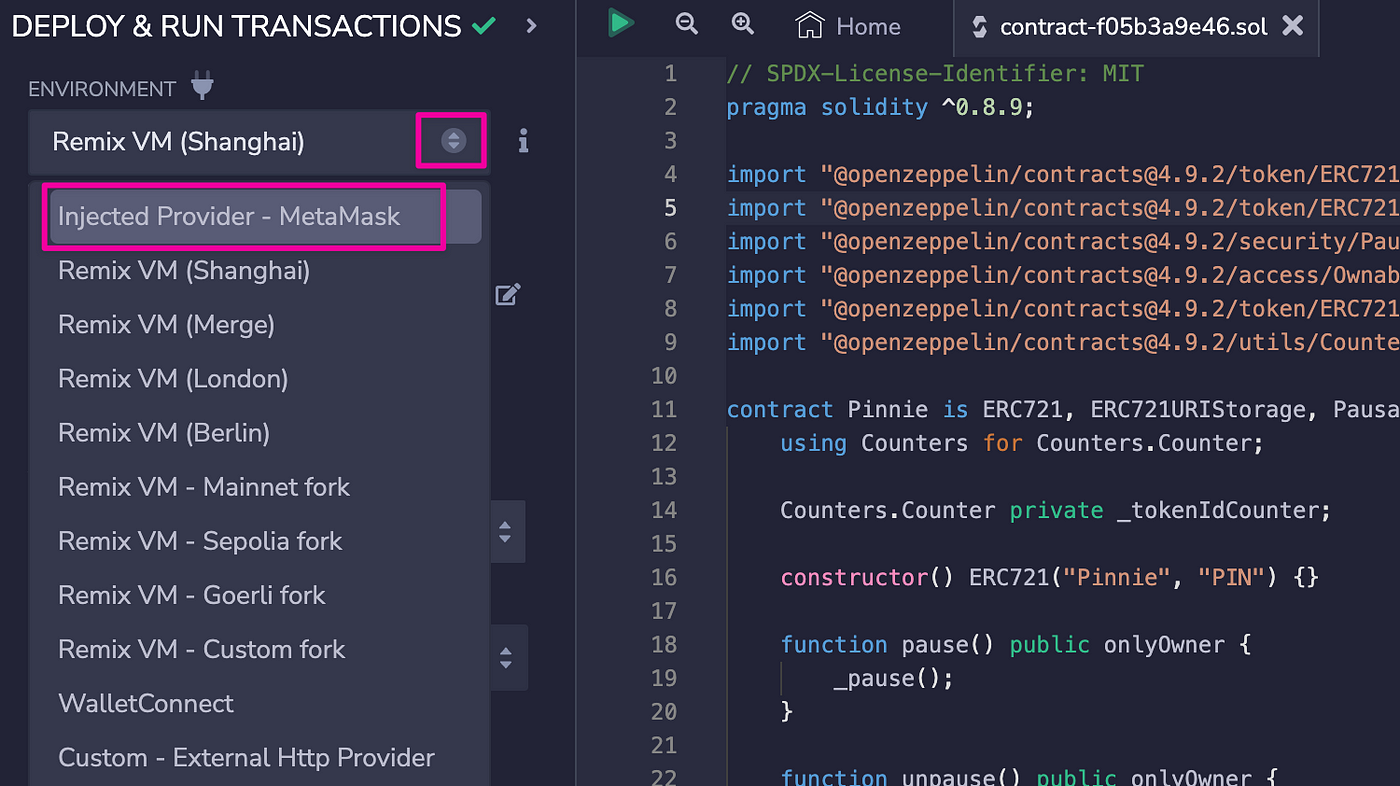Zoom out the editor font
1400x786 pixels.
[x=686, y=23]
